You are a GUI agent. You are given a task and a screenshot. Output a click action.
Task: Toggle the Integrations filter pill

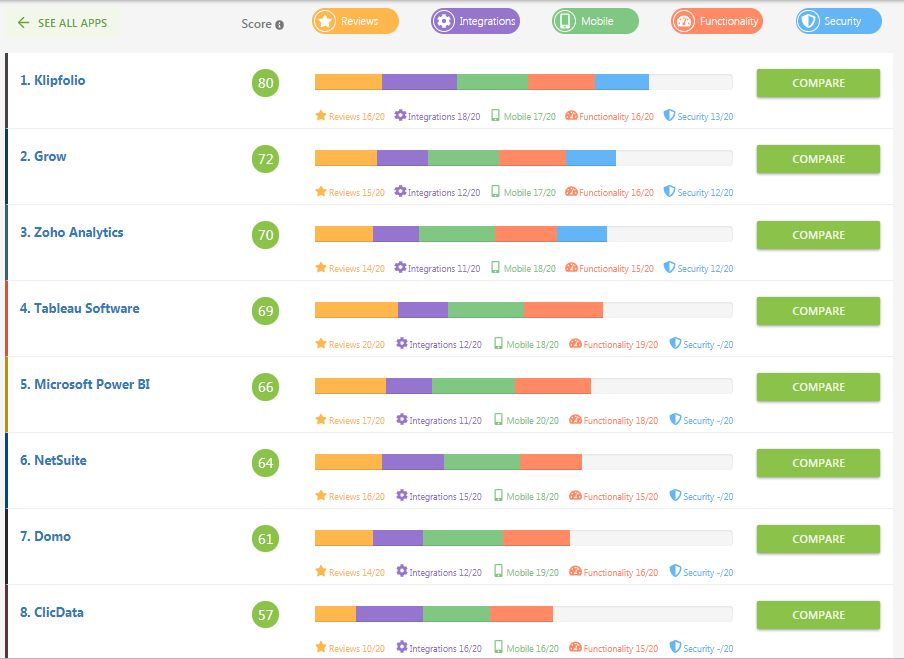point(476,21)
